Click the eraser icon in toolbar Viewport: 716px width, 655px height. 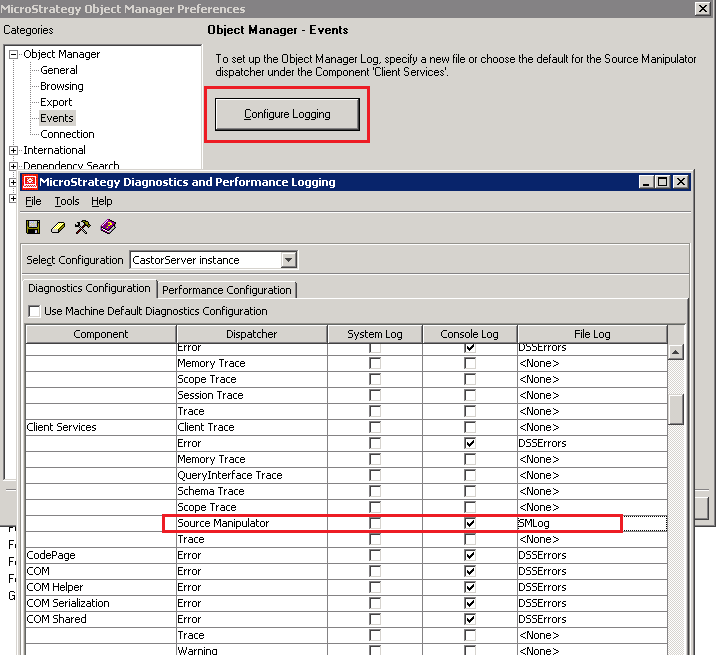[x=57, y=227]
